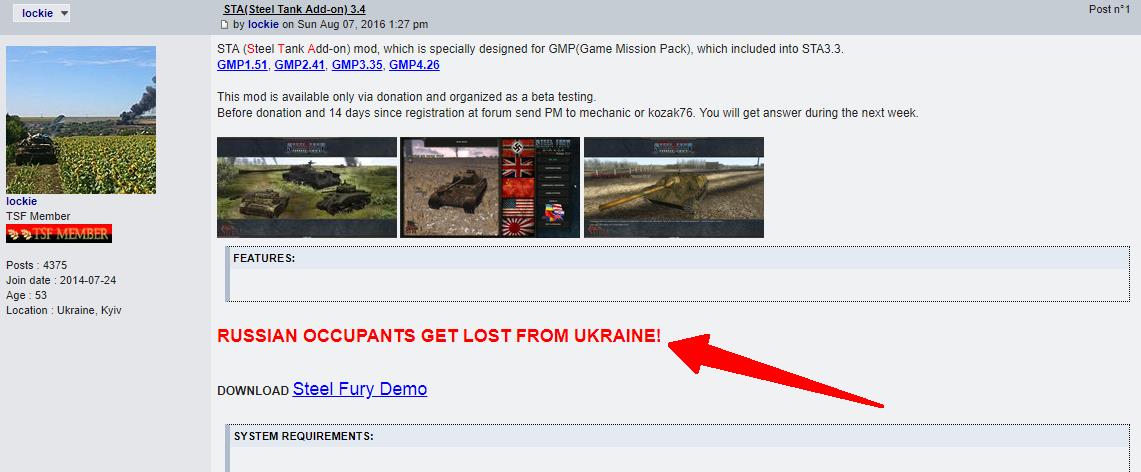This screenshot has width=1141, height=472.
Task: Click the TSF MEMBER rank badge
Action: pos(59,233)
